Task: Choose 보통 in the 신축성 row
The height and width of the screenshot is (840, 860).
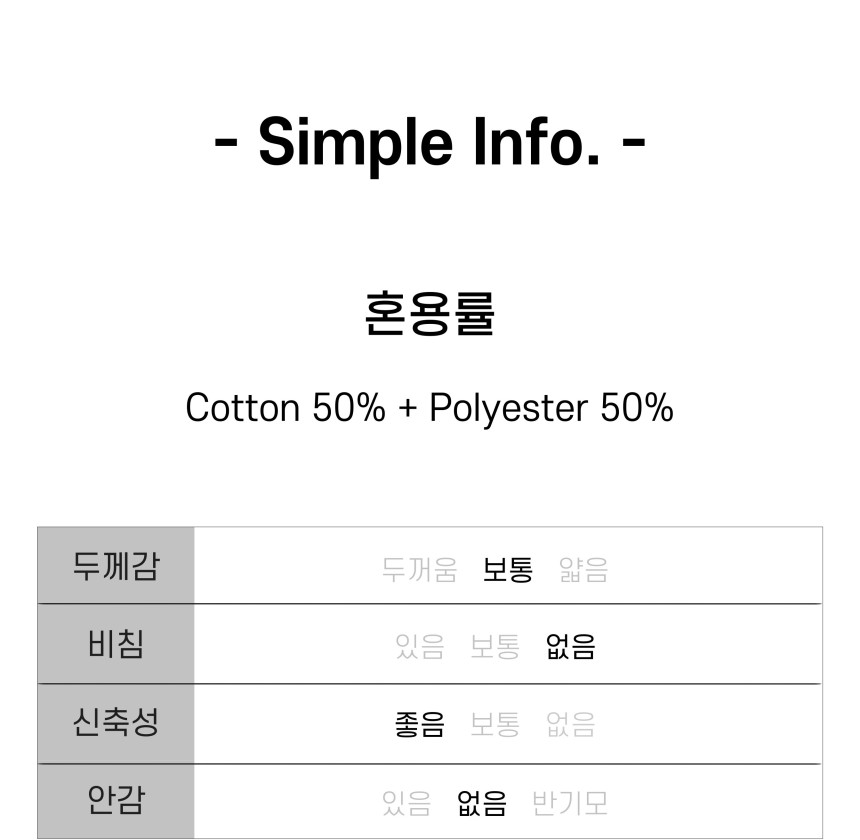Action: (x=495, y=724)
